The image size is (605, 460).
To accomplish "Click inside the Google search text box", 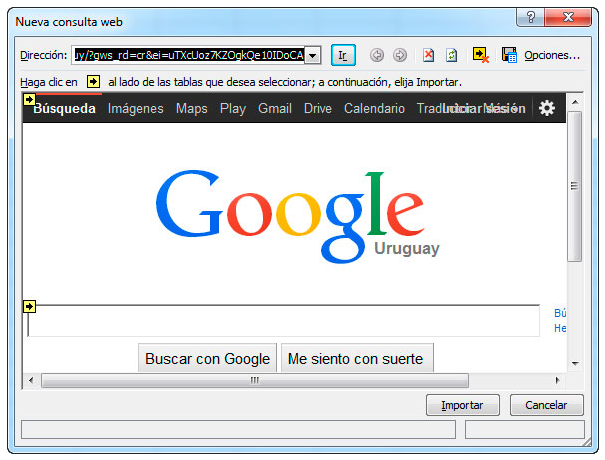I will tap(284, 321).
